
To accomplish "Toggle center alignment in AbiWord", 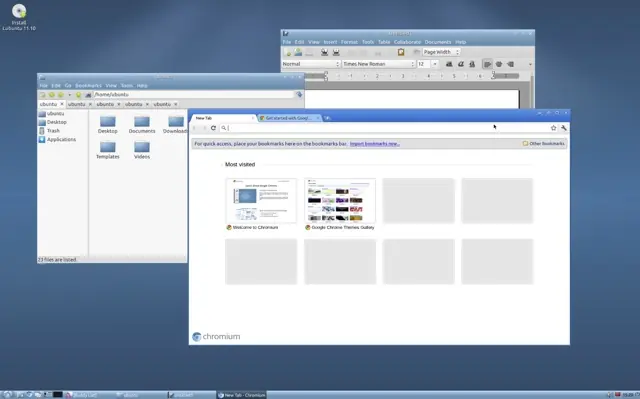I will tap(499, 64).
